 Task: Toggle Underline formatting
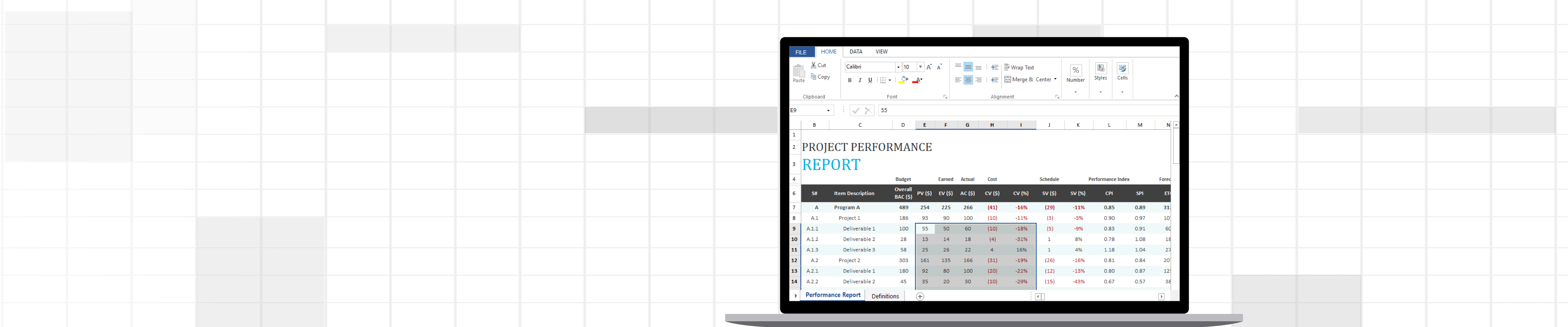point(870,81)
